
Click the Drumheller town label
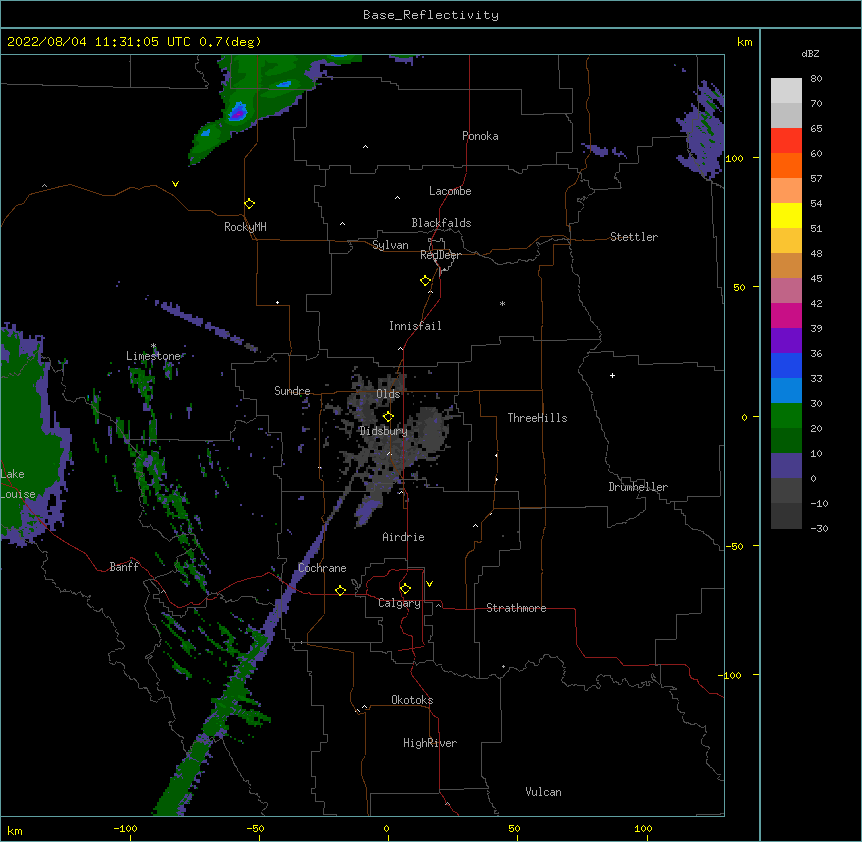click(x=638, y=487)
